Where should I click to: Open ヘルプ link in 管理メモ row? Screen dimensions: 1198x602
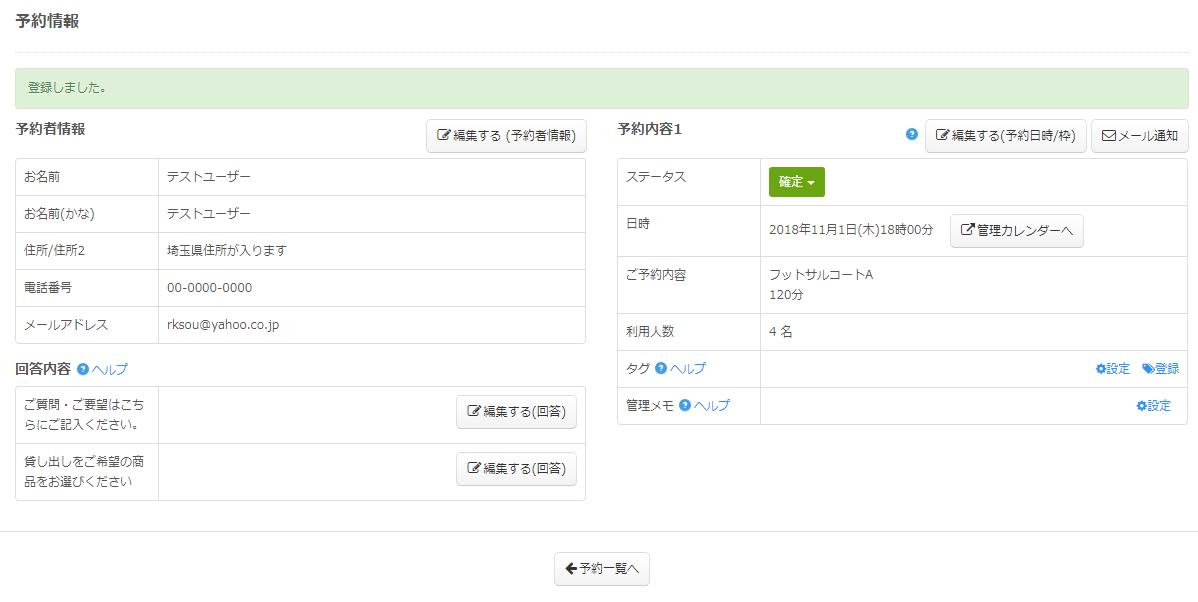click(712, 406)
